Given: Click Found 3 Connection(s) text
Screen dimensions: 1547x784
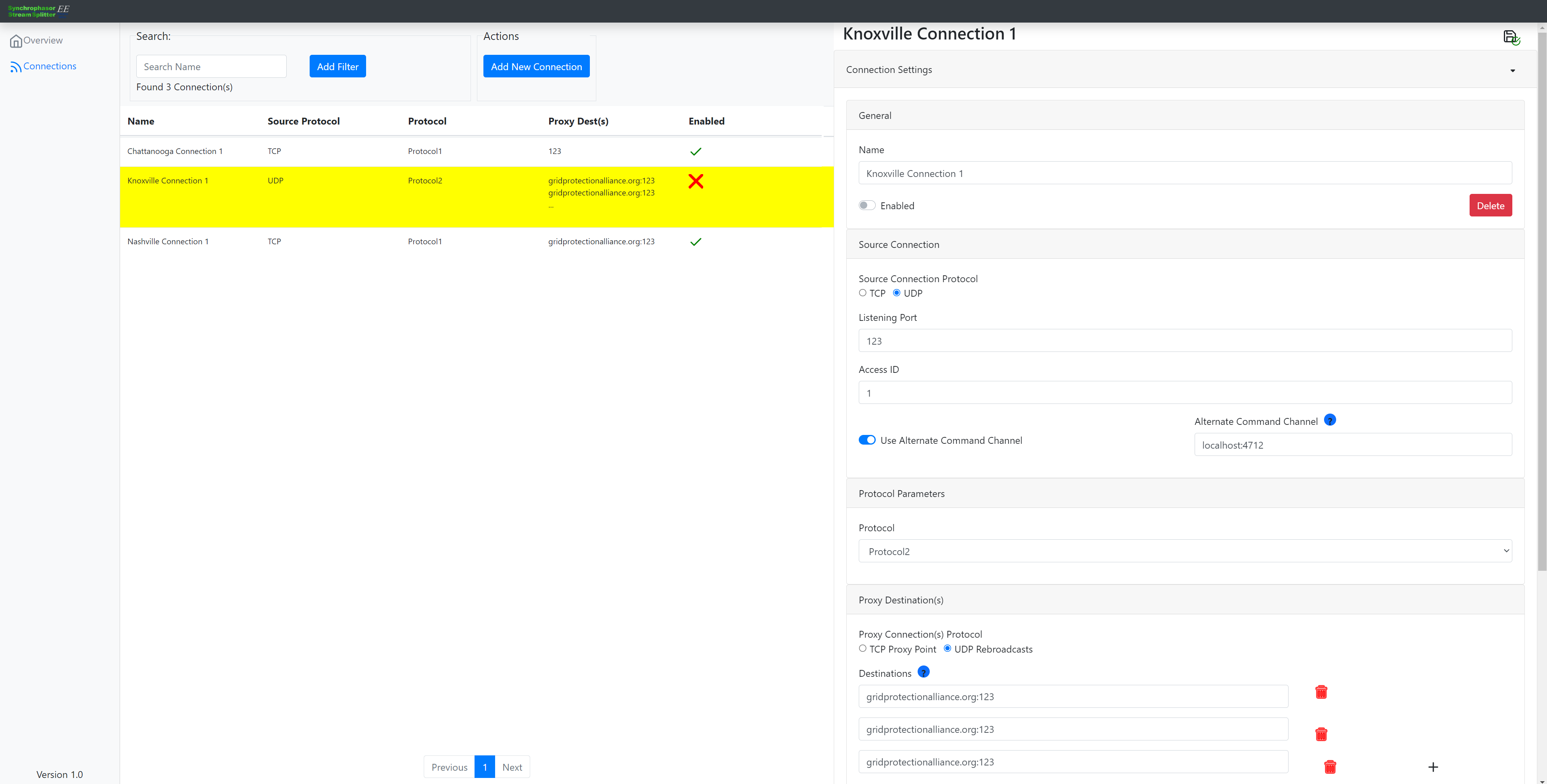Looking at the screenshot, I should point(184,87).
